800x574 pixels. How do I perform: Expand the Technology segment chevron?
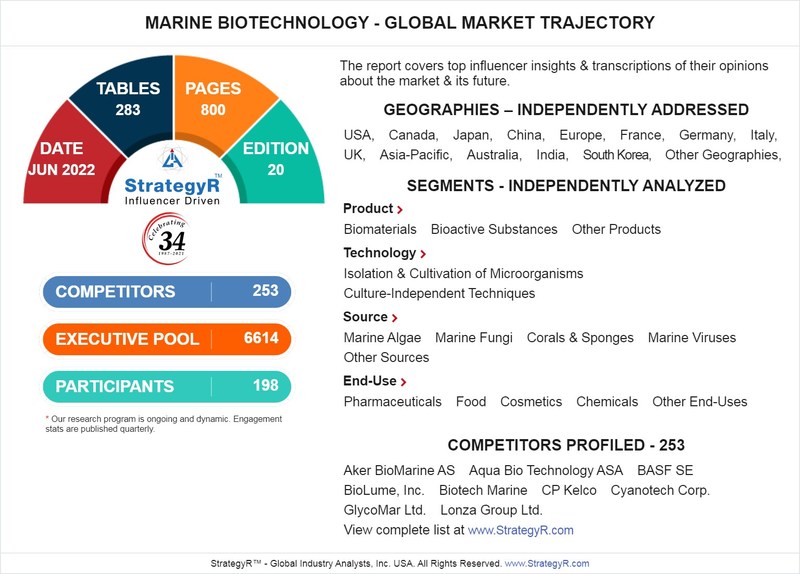tap(423, 254)
